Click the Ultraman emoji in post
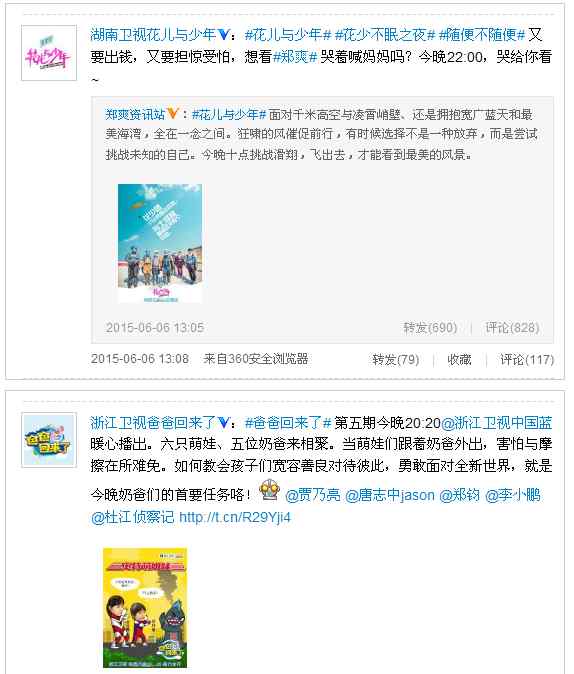 269,490
